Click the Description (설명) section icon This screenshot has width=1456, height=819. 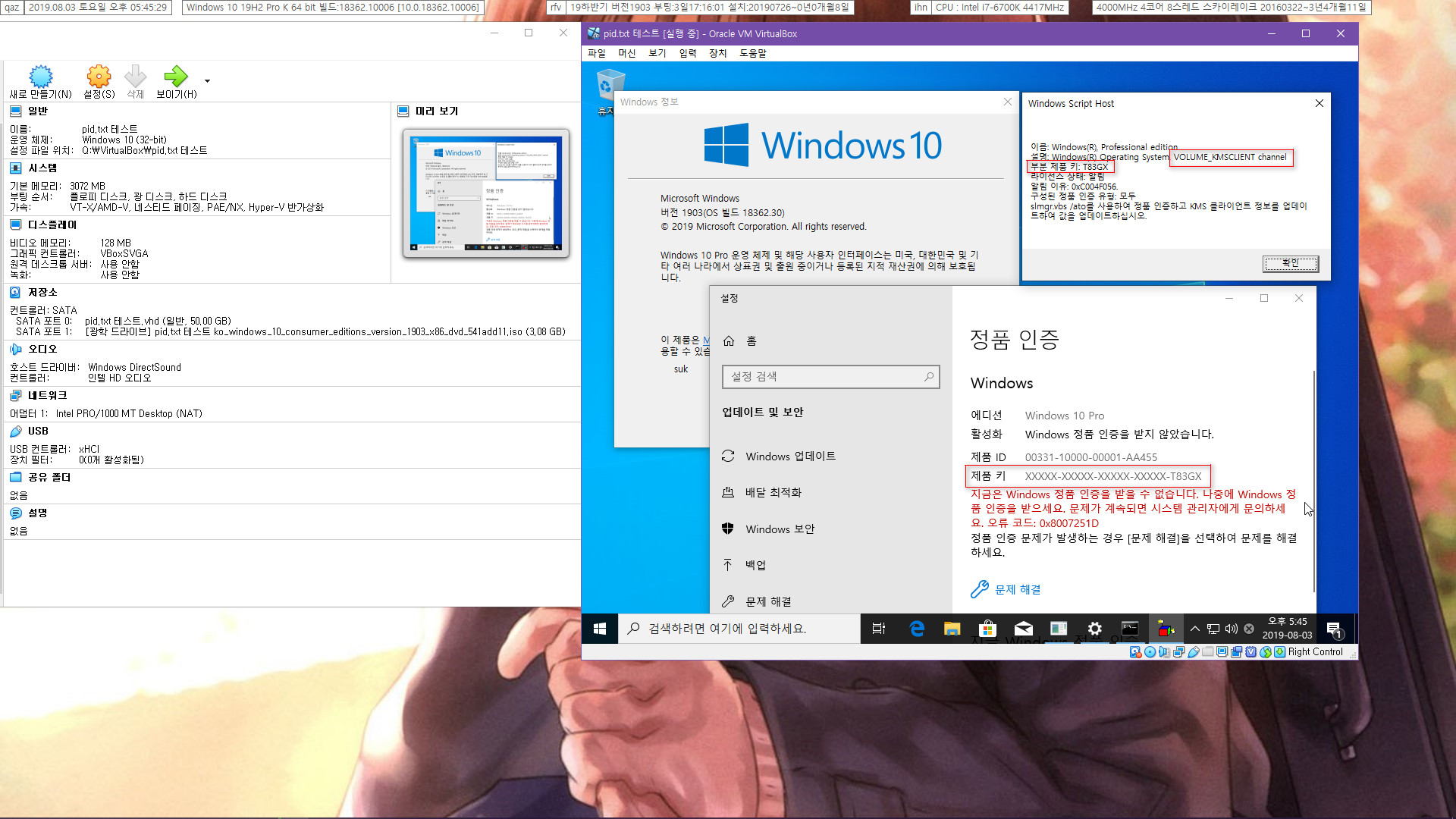coord(16,513)
